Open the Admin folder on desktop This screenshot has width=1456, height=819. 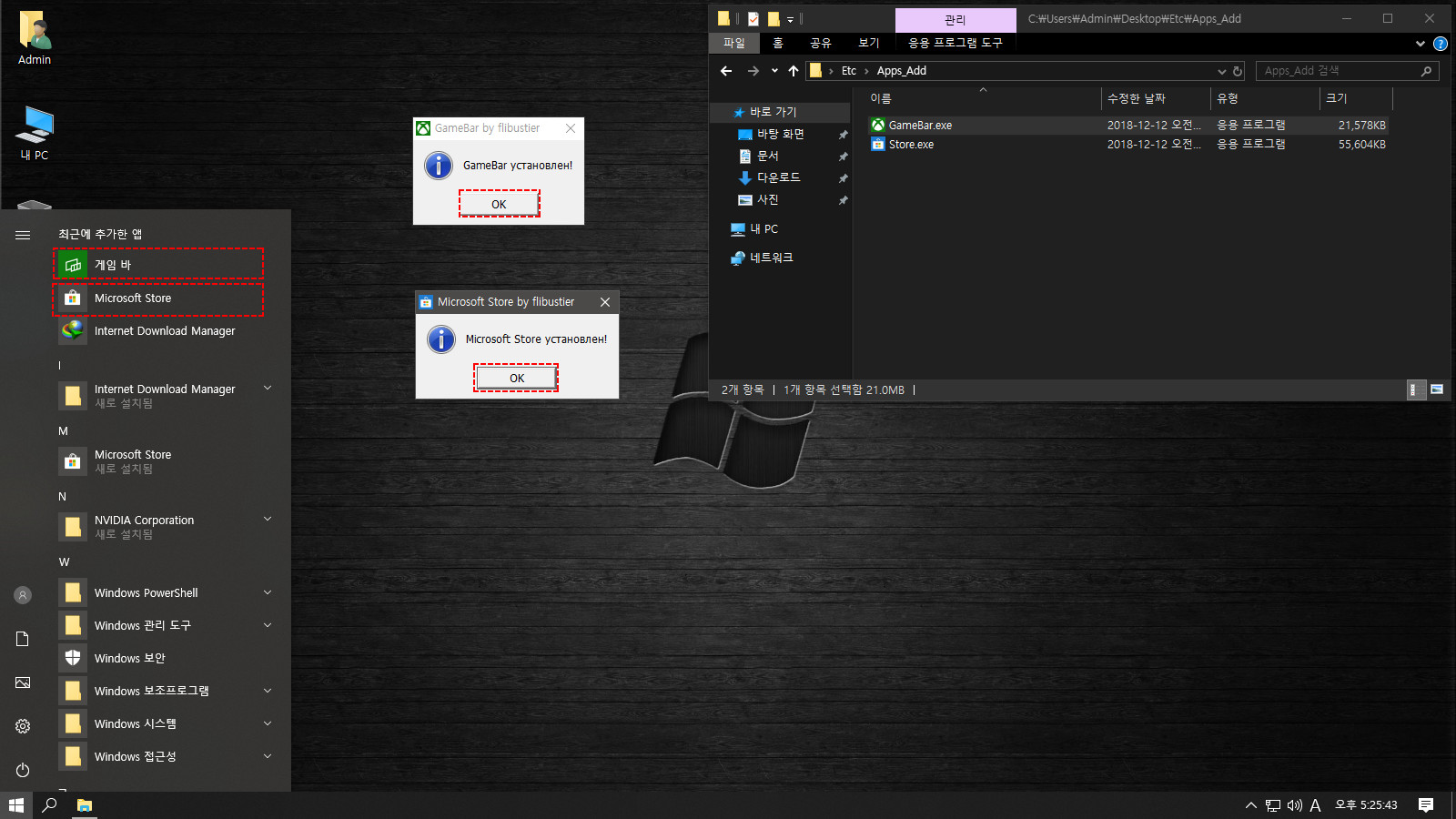click(x=35, y=38)
